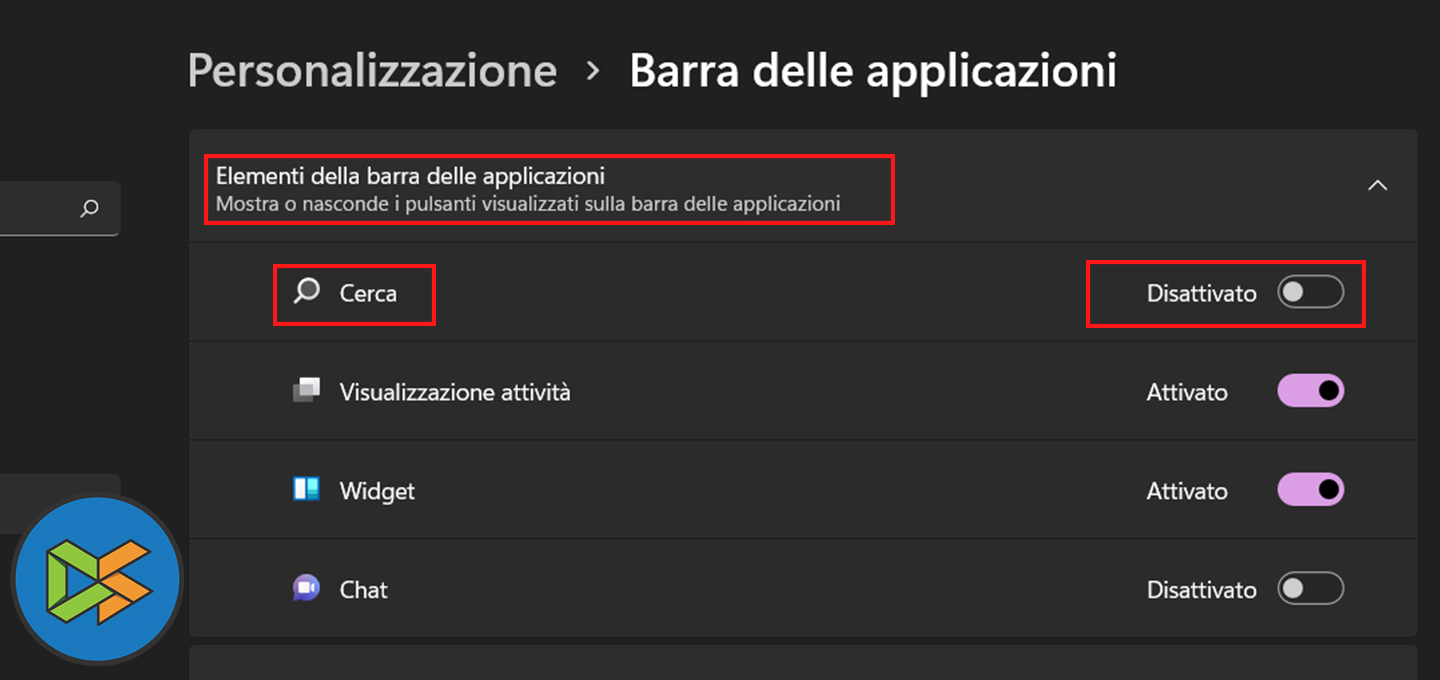Go back to Personalizzazione breadcrumb
Screen dimensions: 1440x680
click(372, 71)
